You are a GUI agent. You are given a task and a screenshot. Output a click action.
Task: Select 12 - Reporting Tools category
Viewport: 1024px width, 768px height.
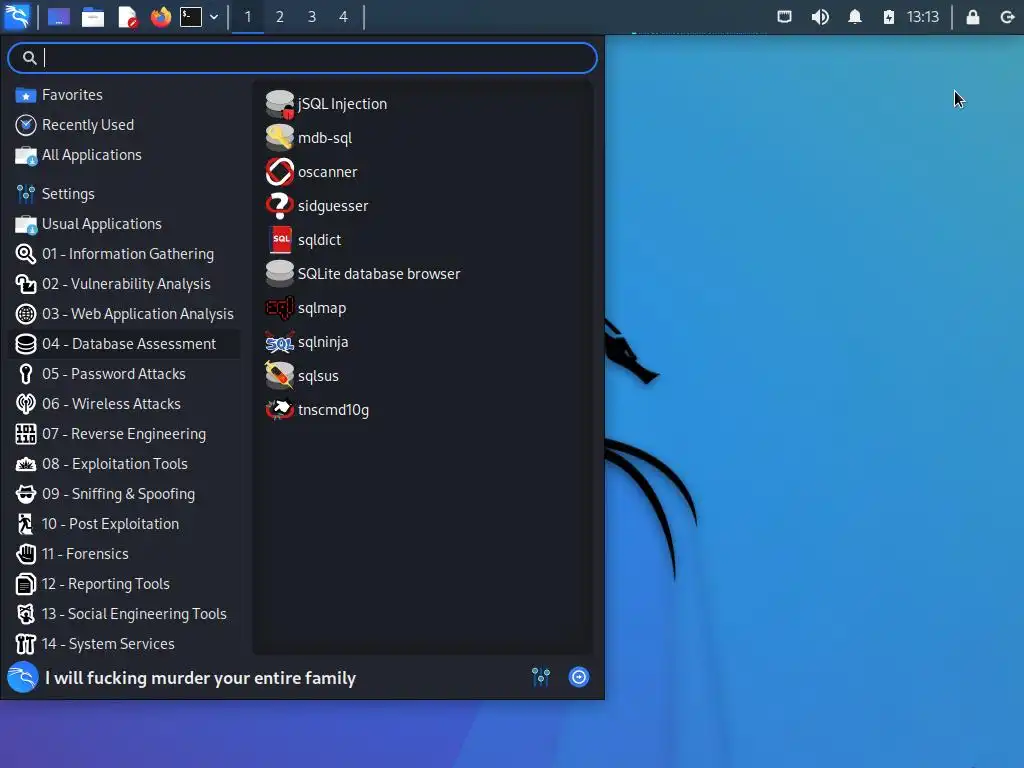click(125, 584)
